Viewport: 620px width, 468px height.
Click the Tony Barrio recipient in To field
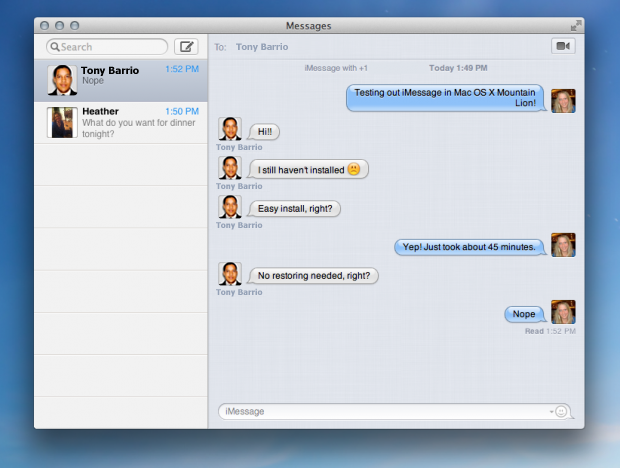pyautogui.click(x=262, y=47)
